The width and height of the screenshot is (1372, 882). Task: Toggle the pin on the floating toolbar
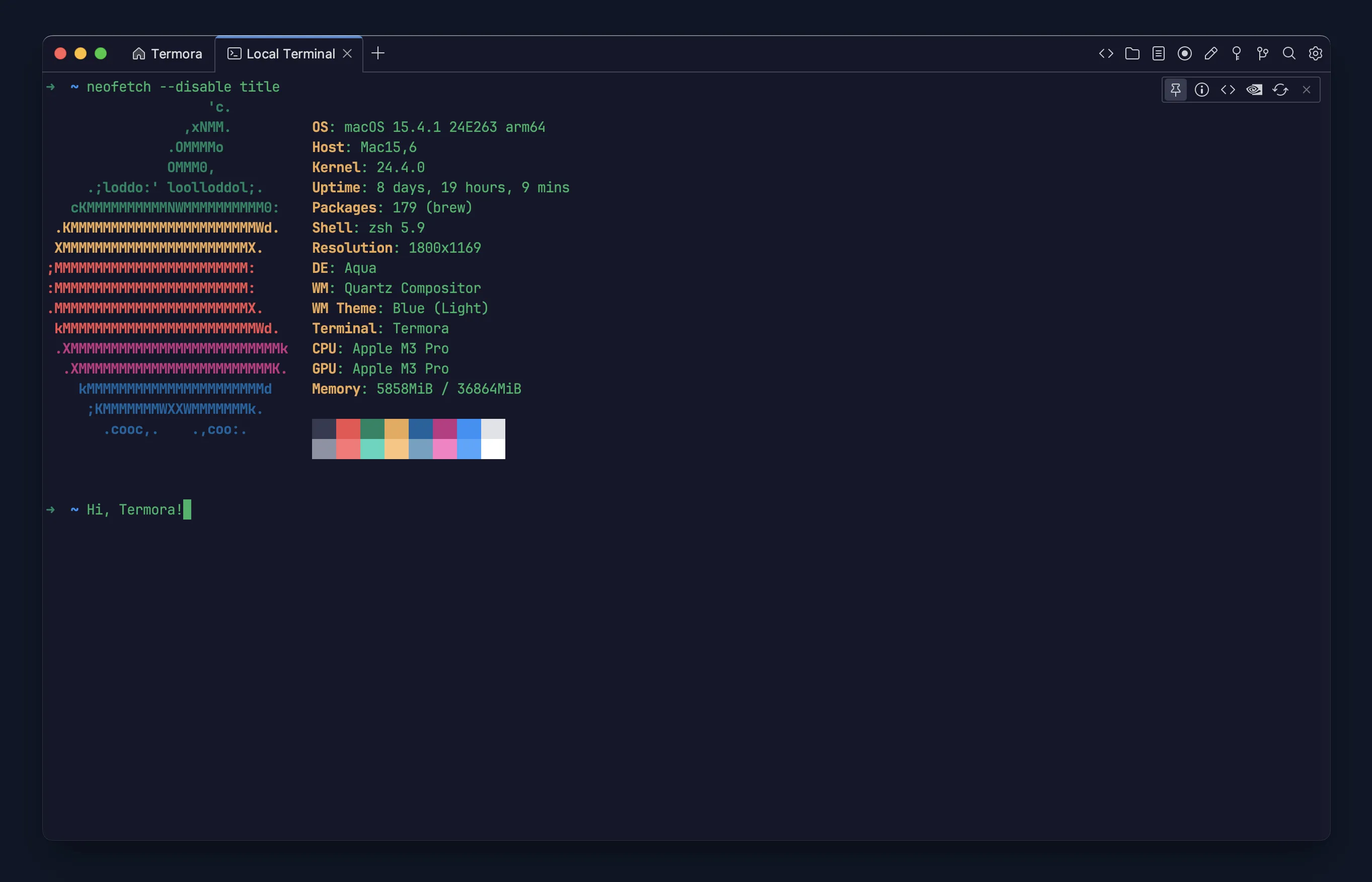1176,89
